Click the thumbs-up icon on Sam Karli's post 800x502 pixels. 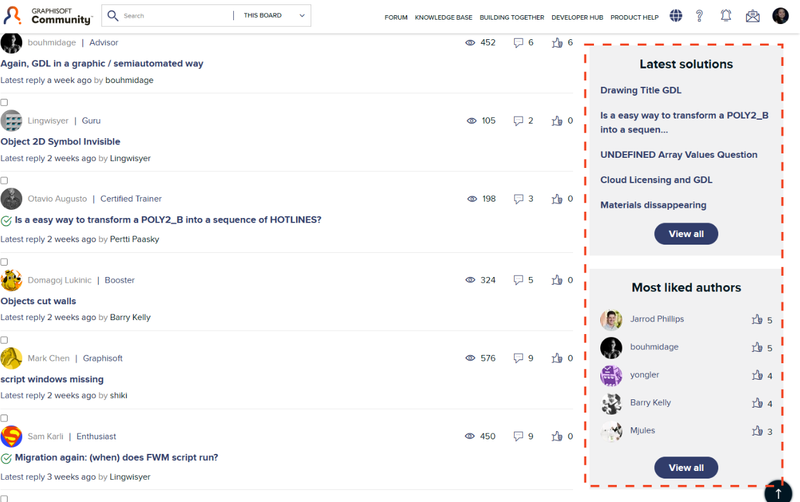[557, 436]
